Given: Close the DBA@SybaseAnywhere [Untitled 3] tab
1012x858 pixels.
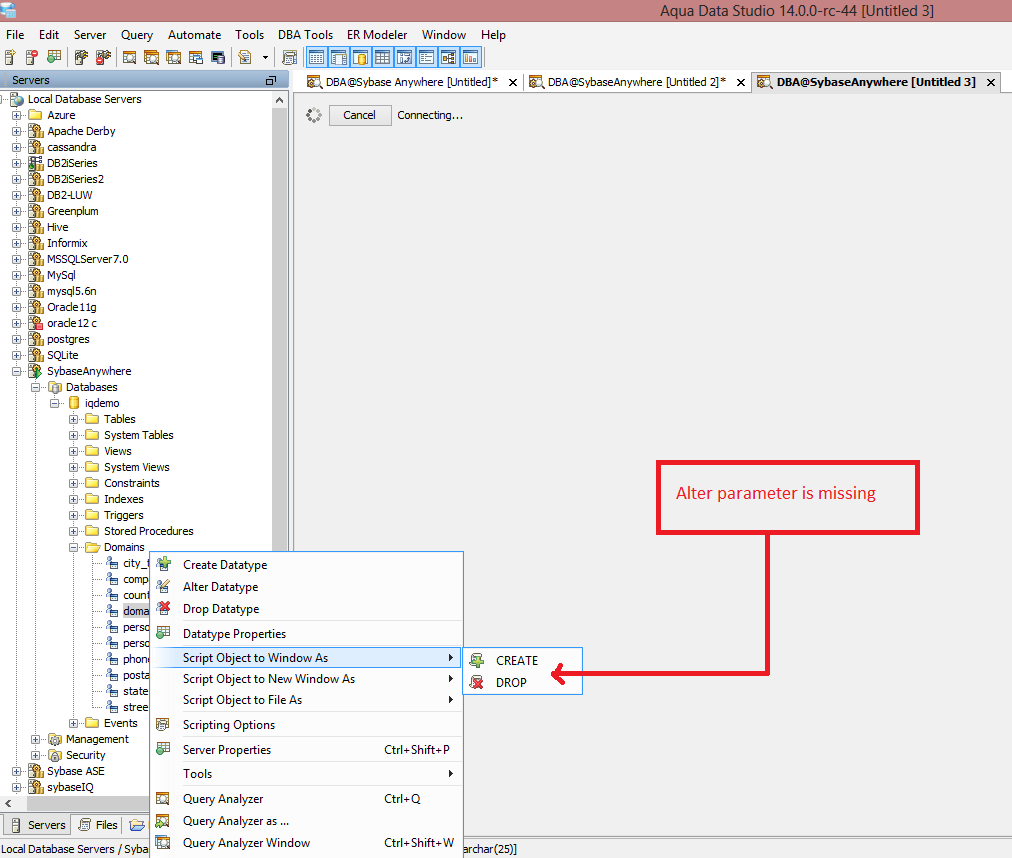Looking at the screenshot, I should [991, 83].
